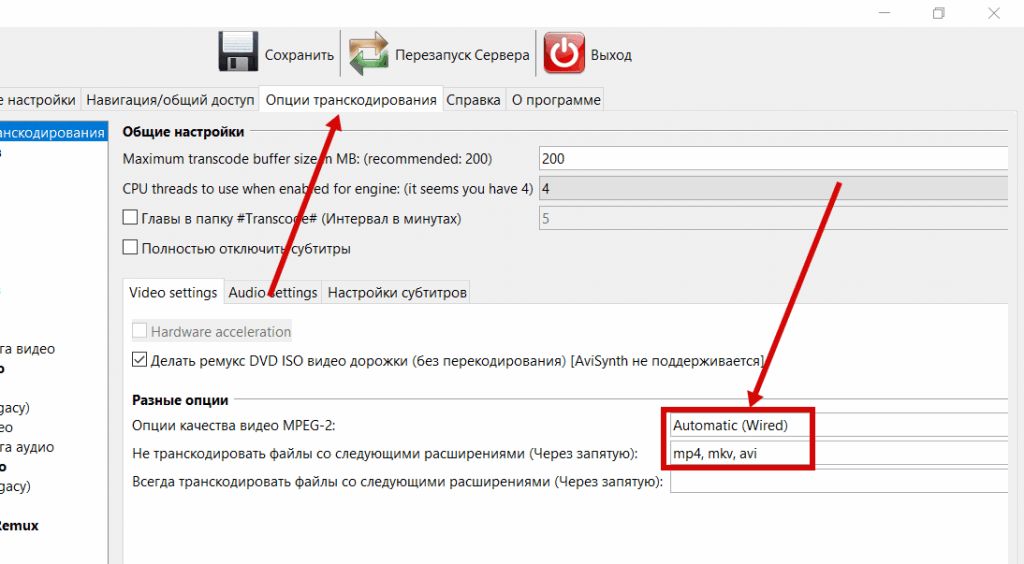Open the Audio settings subtab
The width and height of the screenshot is (1024, 564).
[272, 292]
